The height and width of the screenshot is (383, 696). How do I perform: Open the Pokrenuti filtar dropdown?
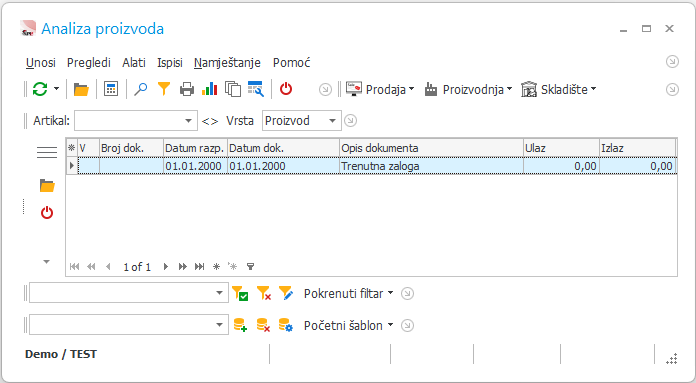(348, 293)
